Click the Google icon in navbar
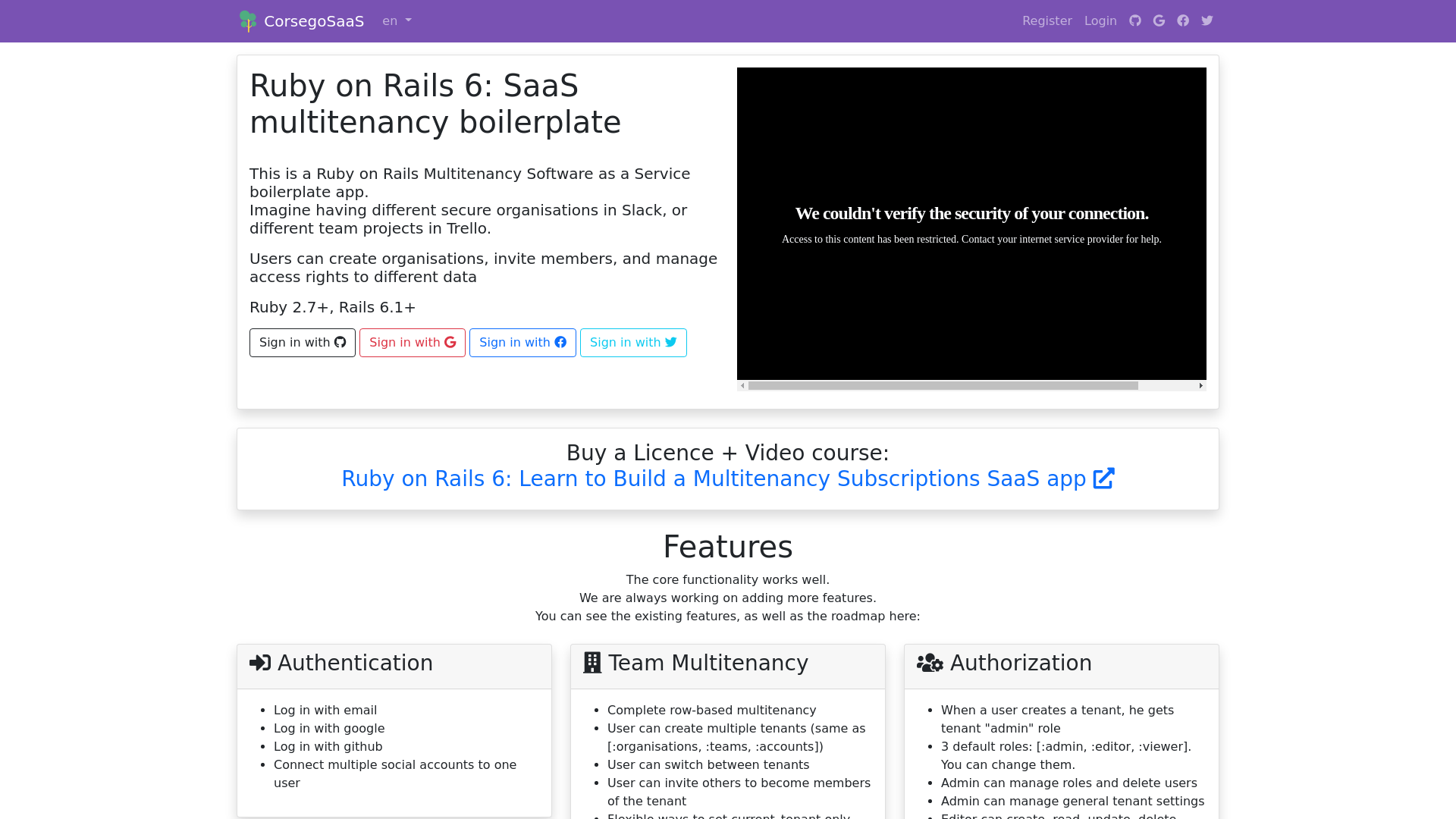Screen dimensions: 1456x819 1159,20
